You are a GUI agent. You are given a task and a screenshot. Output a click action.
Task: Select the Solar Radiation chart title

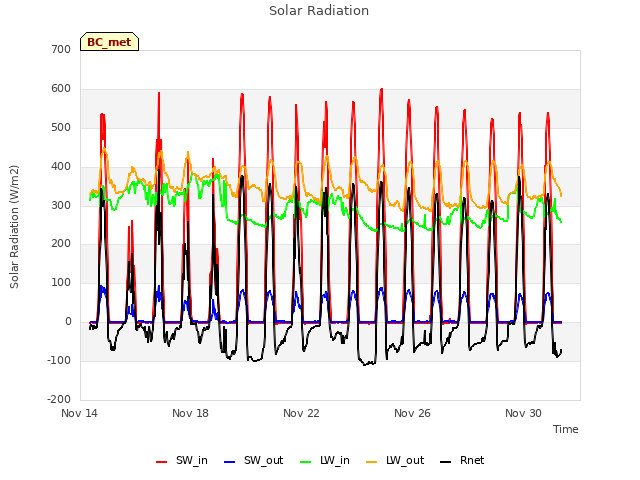pyautogui.click(x=319, y=11)
